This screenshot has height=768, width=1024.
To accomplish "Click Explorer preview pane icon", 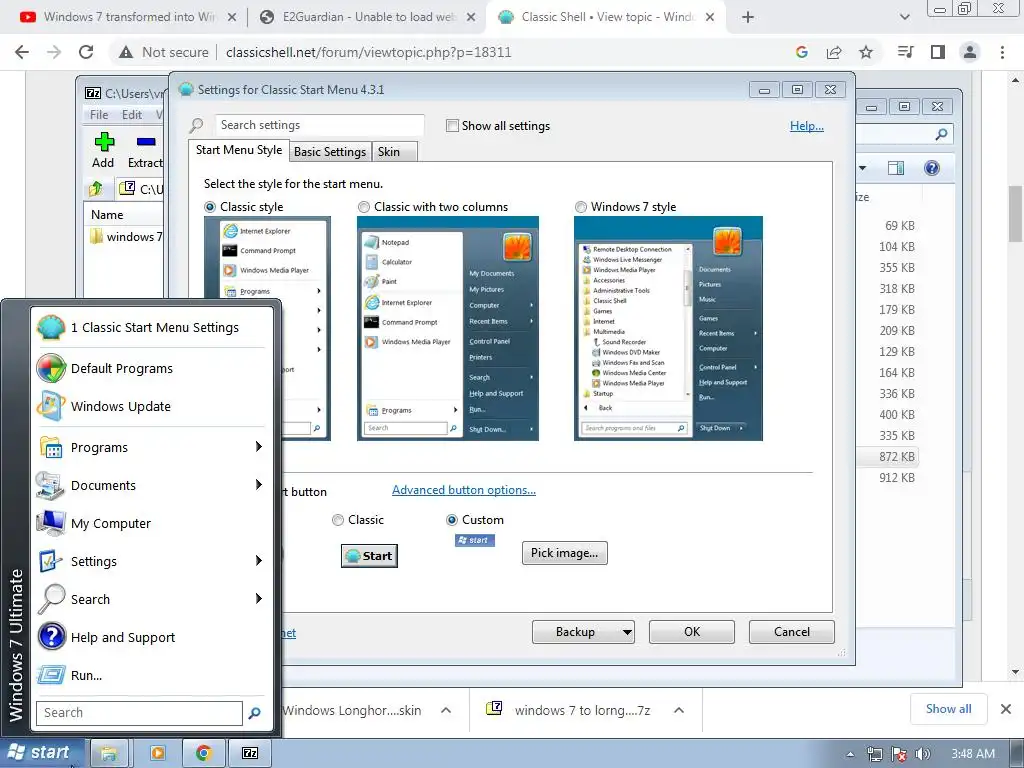I will click(x=895, y=168).
